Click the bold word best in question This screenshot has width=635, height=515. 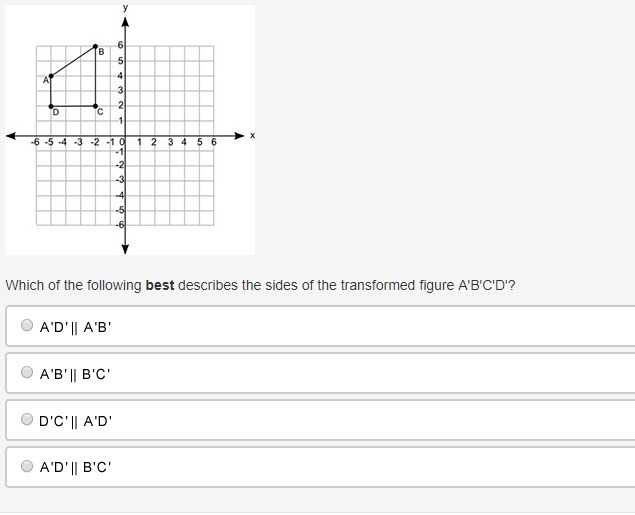point(160,285)
